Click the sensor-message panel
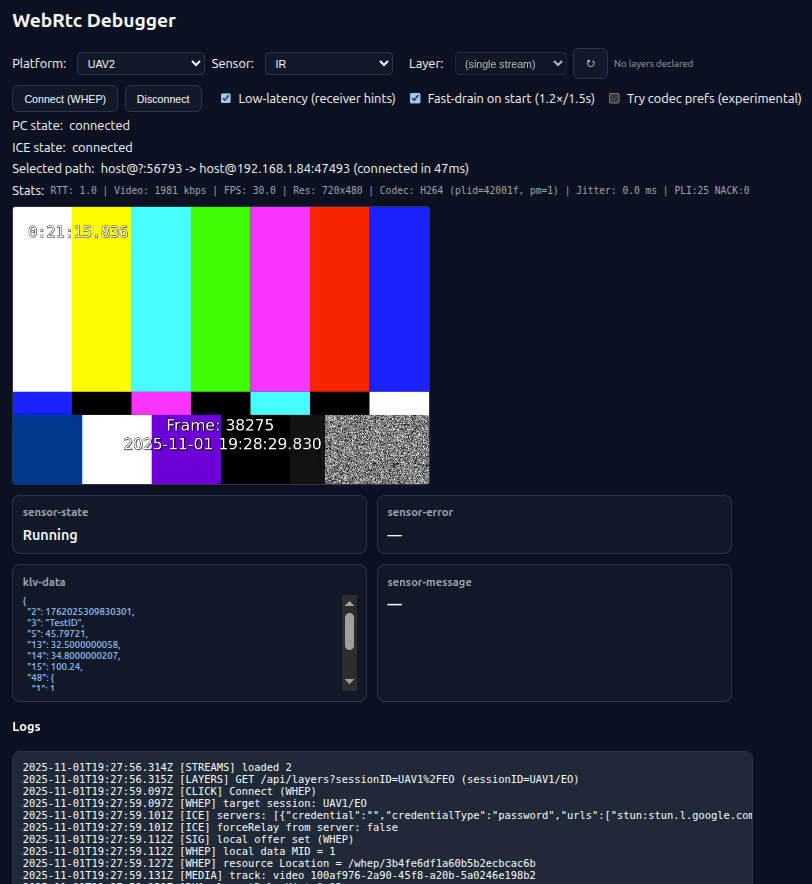This screenshot has width=812, height=884. [554, 632]
